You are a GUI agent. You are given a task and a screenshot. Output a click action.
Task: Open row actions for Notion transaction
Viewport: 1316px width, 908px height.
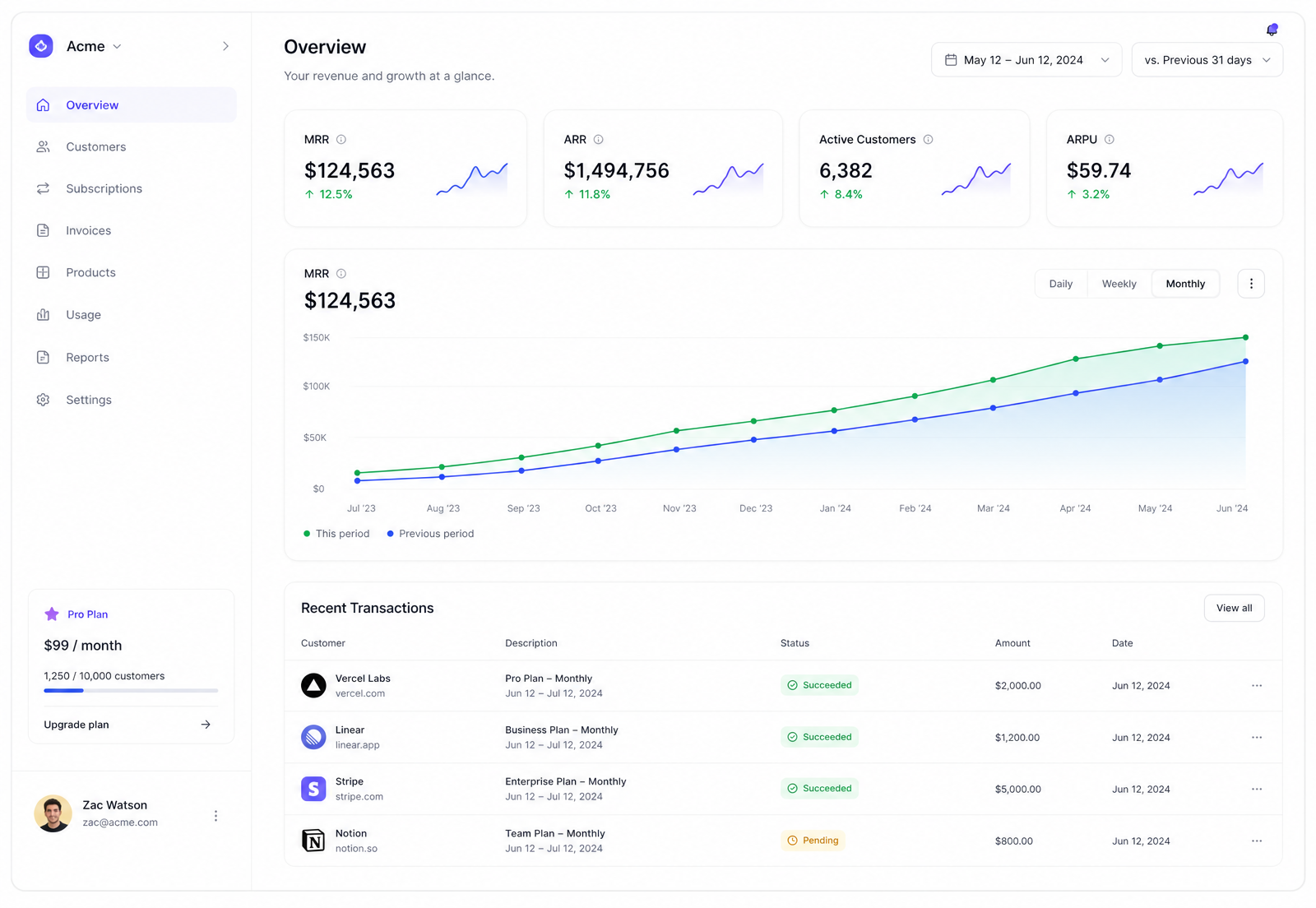coord(1257,841)
